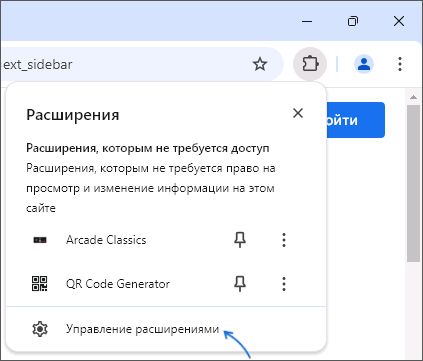Minimize the Chrome window
This screenshot has height=361, width=423.
[307, 21]
